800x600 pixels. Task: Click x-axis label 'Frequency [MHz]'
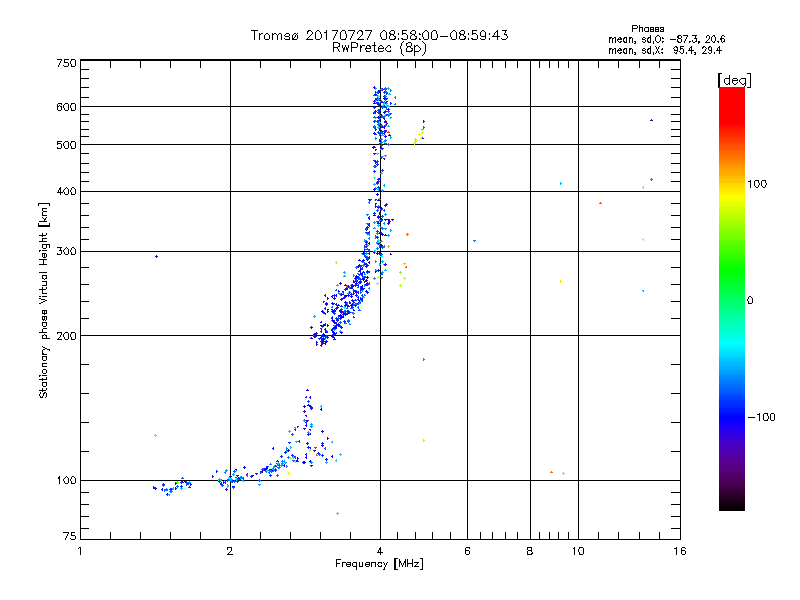pyautogui.click(x=379, y=564)
